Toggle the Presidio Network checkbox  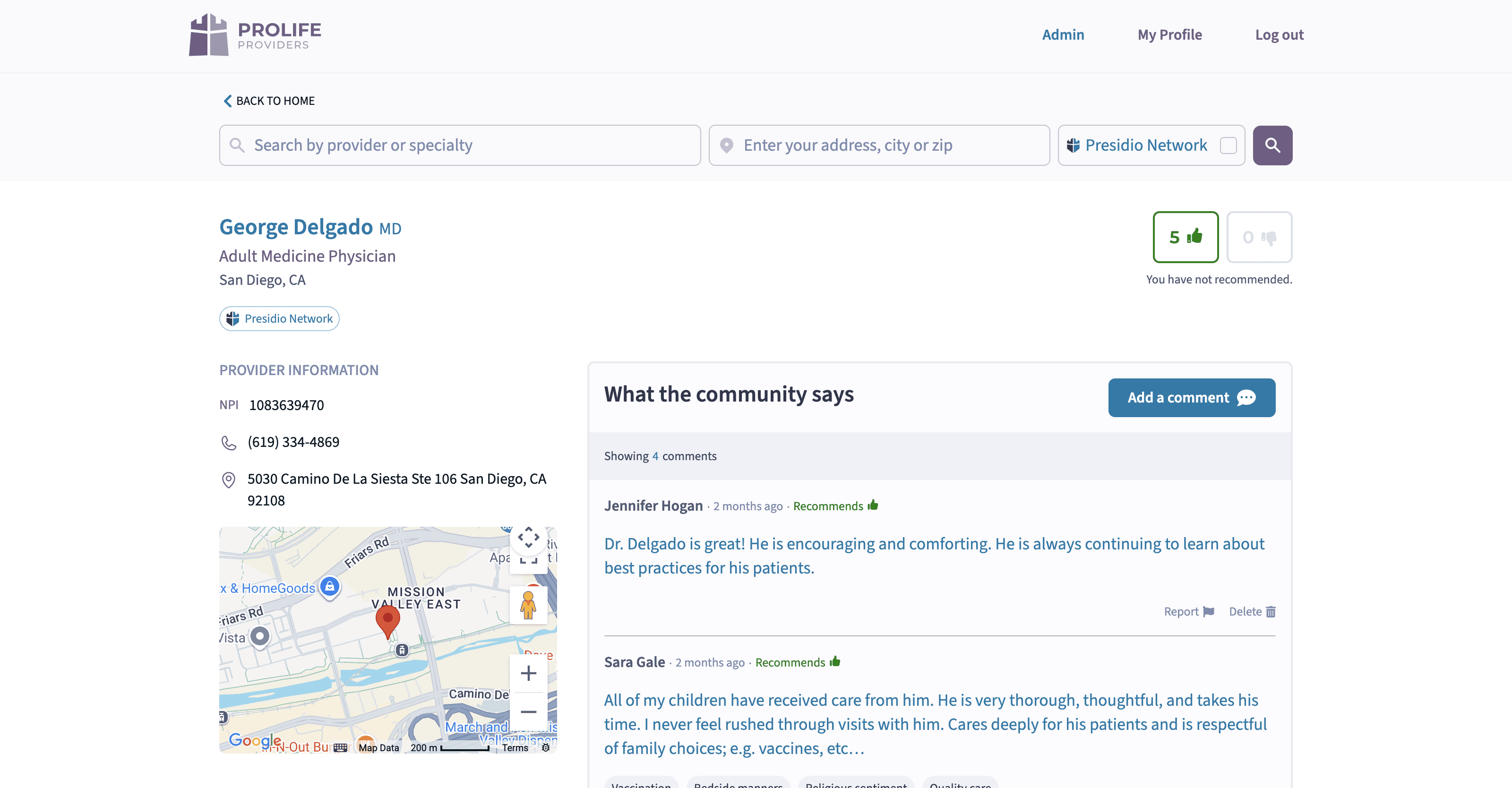[1228, 146]
